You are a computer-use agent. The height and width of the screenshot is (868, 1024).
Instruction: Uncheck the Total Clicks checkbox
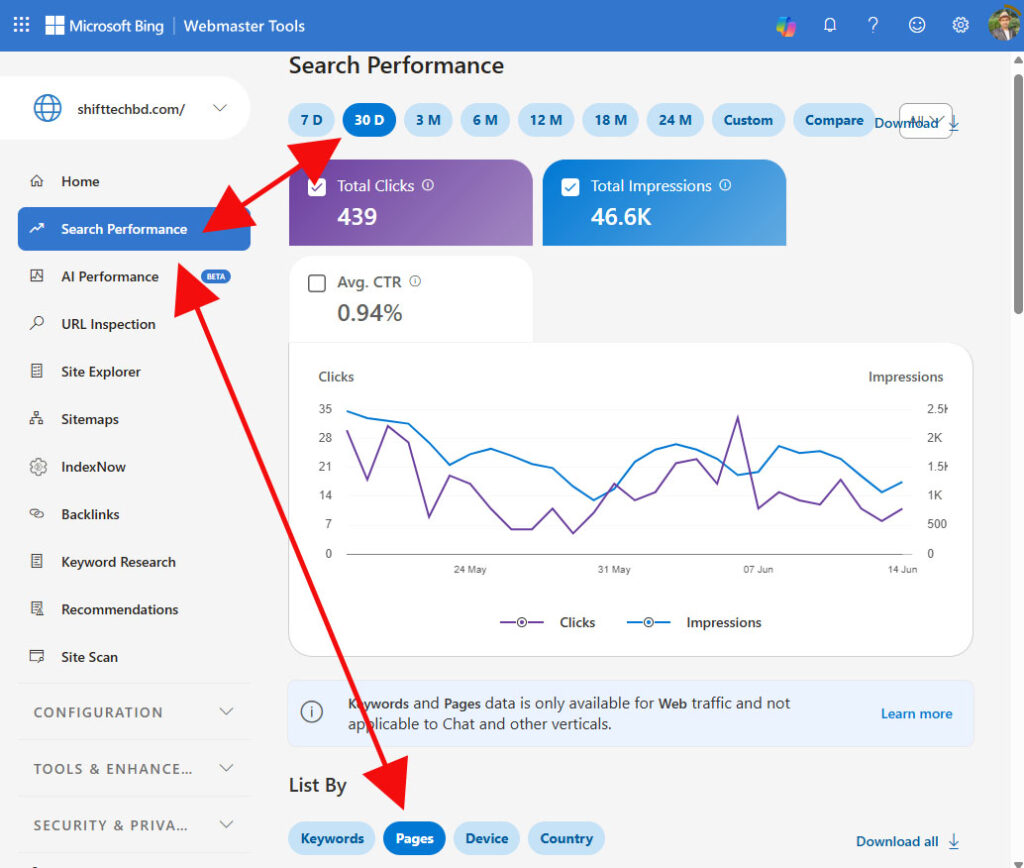pyautogui.click(x=317, y=187)
